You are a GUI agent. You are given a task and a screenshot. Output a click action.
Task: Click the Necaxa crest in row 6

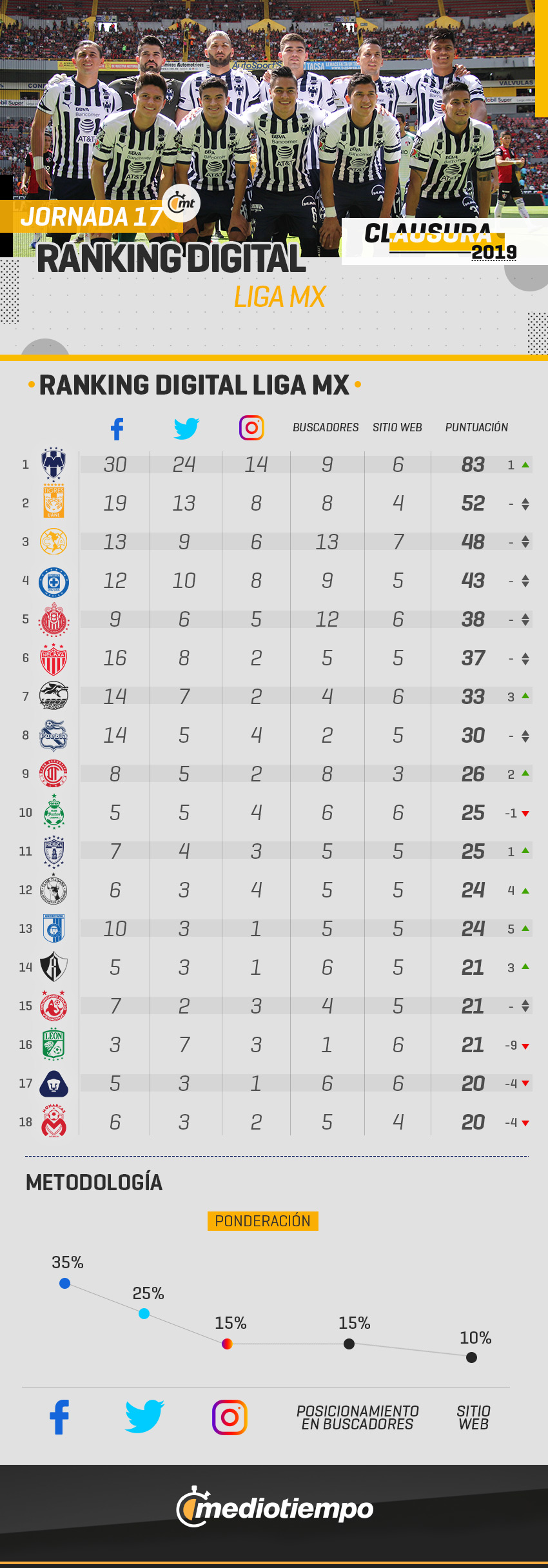[x=54, y=659]
